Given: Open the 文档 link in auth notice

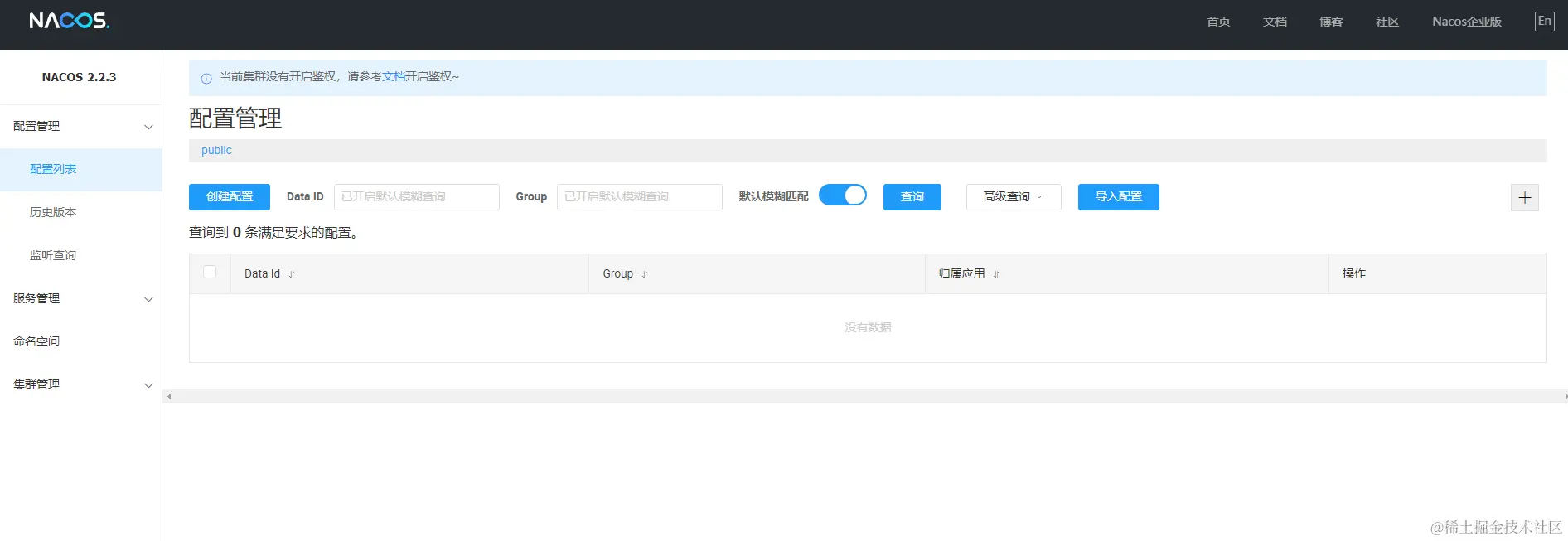Looking at the screenshot, I should pyautogui.click(x=394, y=76).
